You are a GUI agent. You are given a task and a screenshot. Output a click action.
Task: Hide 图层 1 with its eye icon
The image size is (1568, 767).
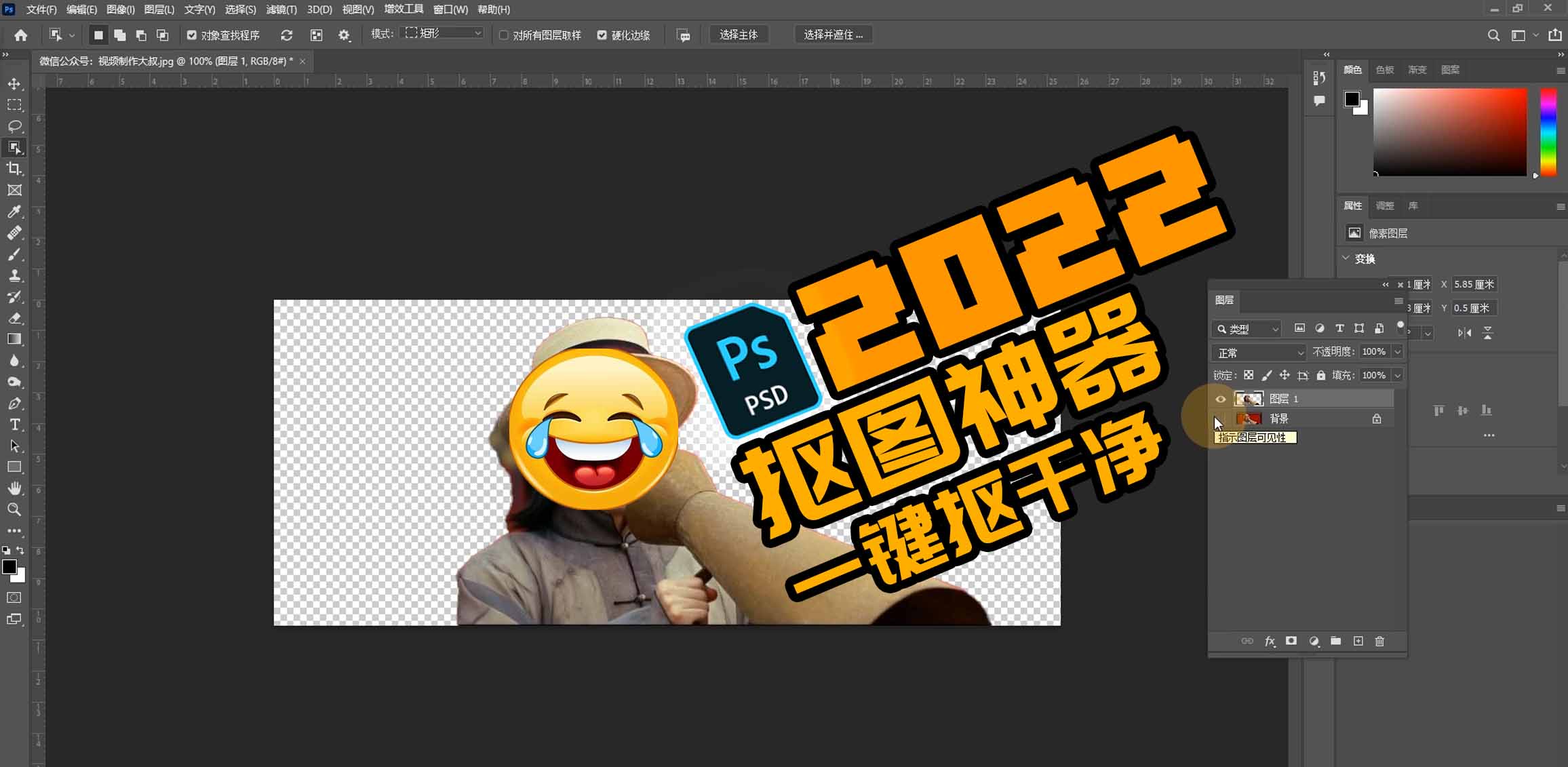[x=1221, y=399]
